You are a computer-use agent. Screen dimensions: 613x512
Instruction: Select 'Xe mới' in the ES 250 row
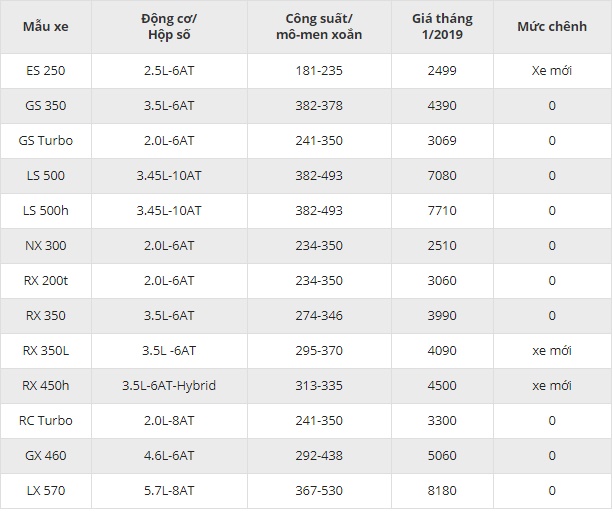tap(551, 71)
